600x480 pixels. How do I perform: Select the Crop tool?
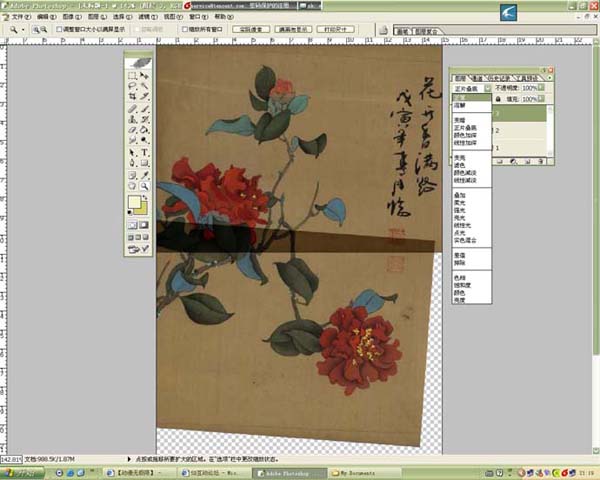pyautogui.click(x=132, y=96)
